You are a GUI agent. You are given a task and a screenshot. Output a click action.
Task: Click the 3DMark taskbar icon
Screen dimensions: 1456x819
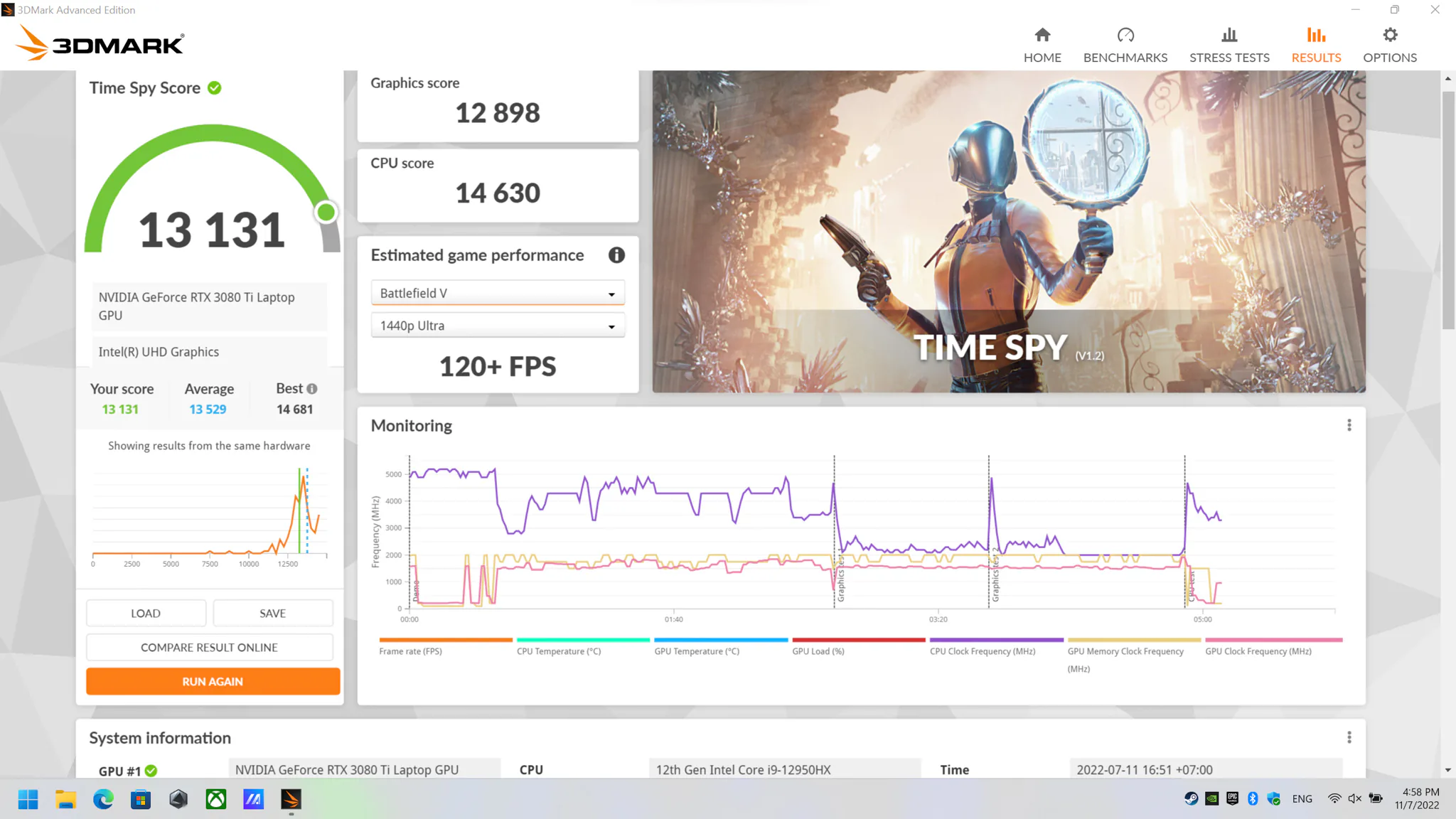pos(291,799)
